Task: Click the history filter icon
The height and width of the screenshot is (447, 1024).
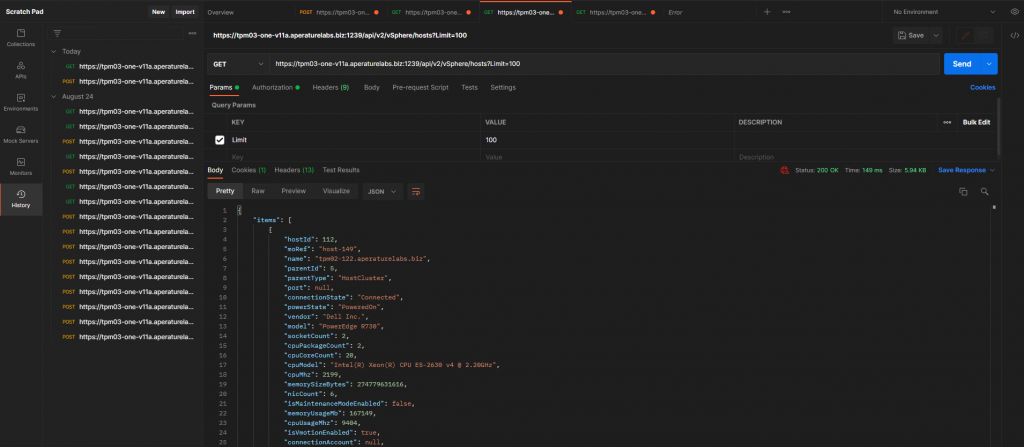Action: [x=57, y=33]
